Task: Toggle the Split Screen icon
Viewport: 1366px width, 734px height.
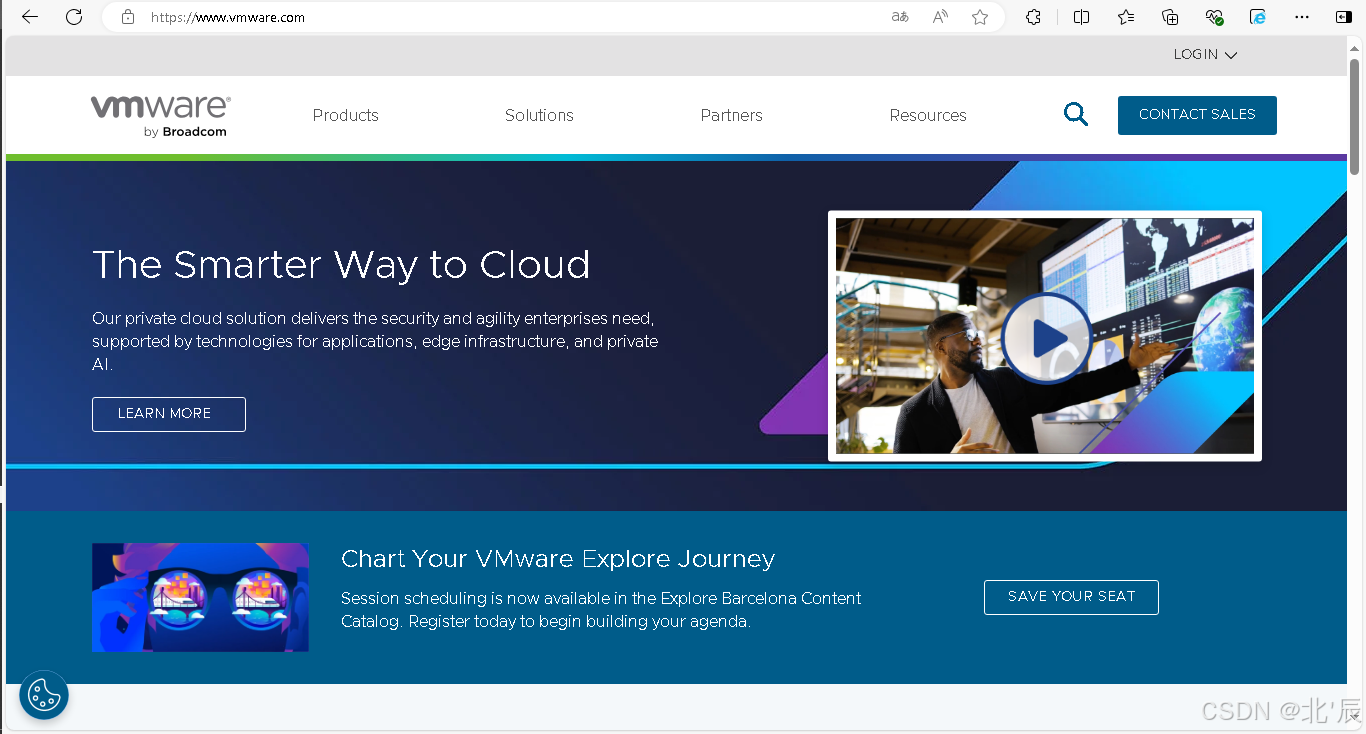Action: point(1081,17)
